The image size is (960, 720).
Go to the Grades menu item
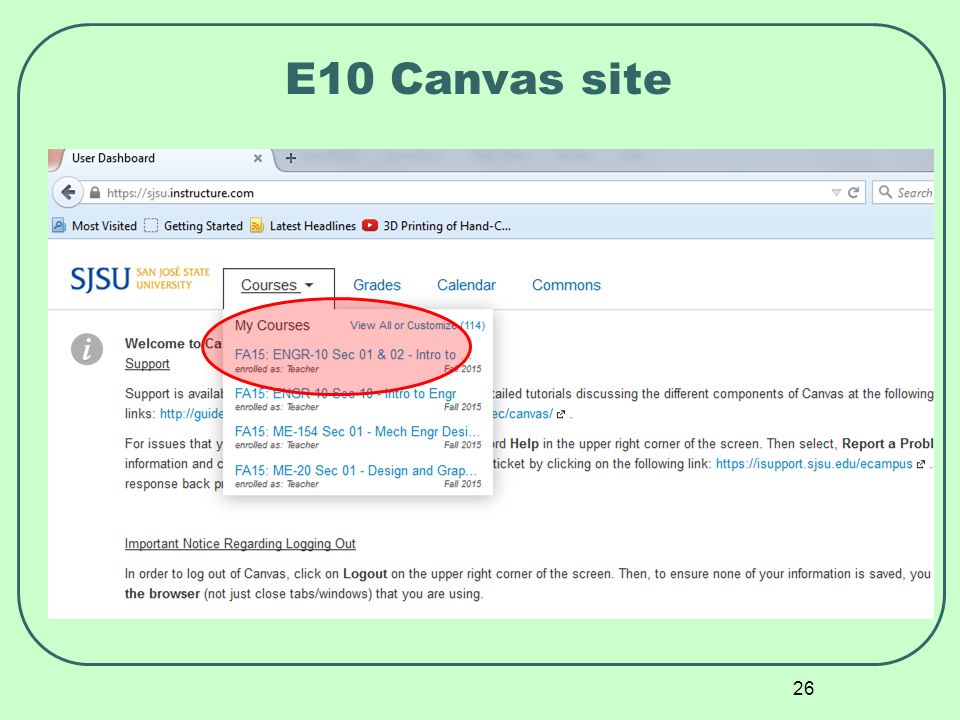tap(377, 285)
